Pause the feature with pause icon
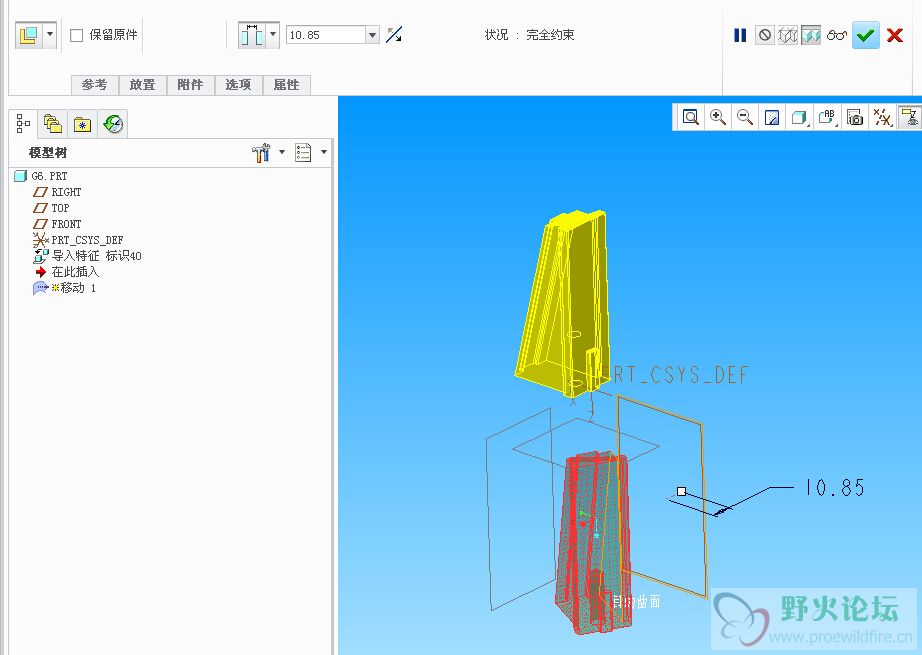The image size is (922, 655). 740,35
